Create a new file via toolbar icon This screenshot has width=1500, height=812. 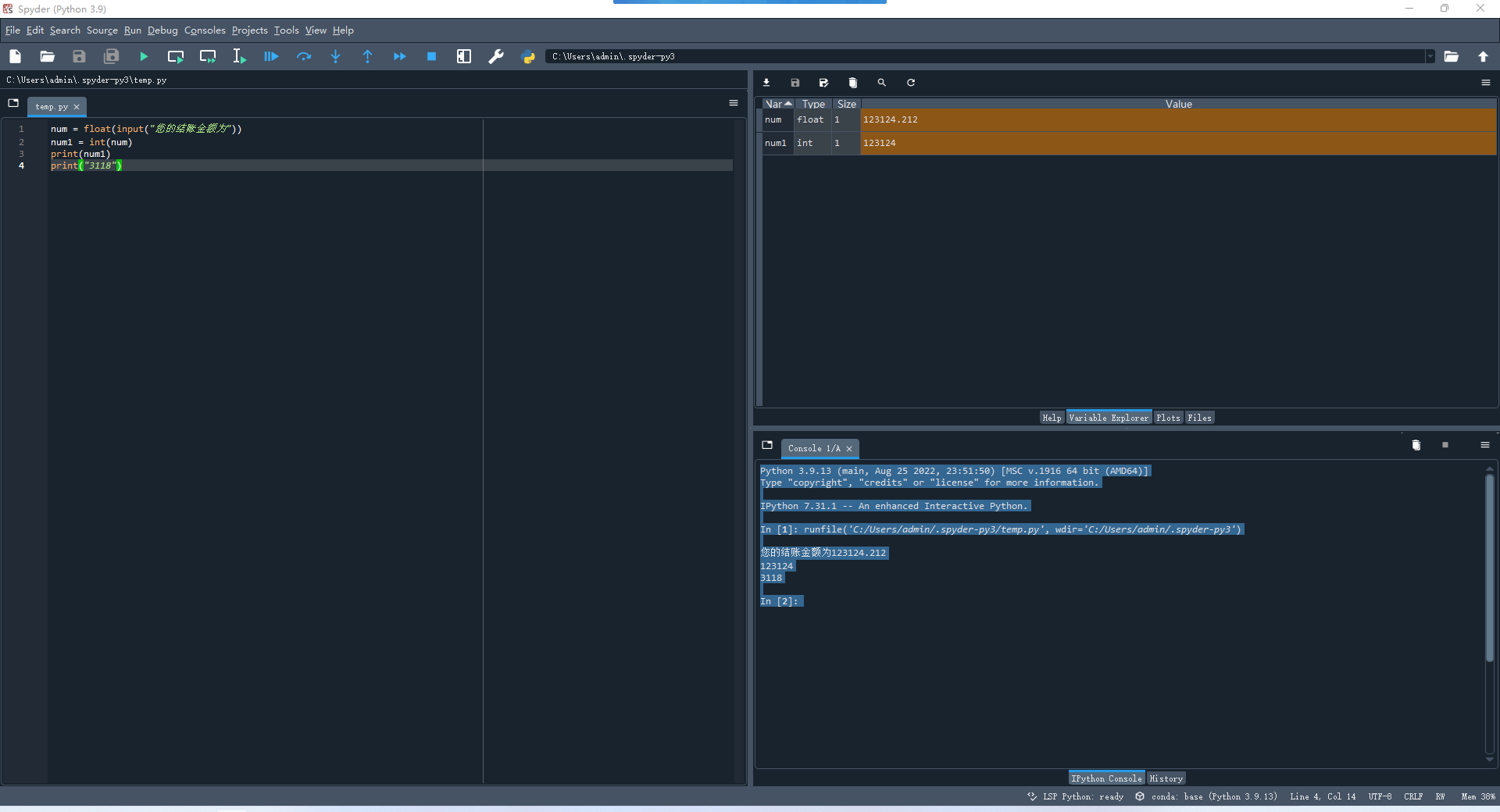click(15, 56)
